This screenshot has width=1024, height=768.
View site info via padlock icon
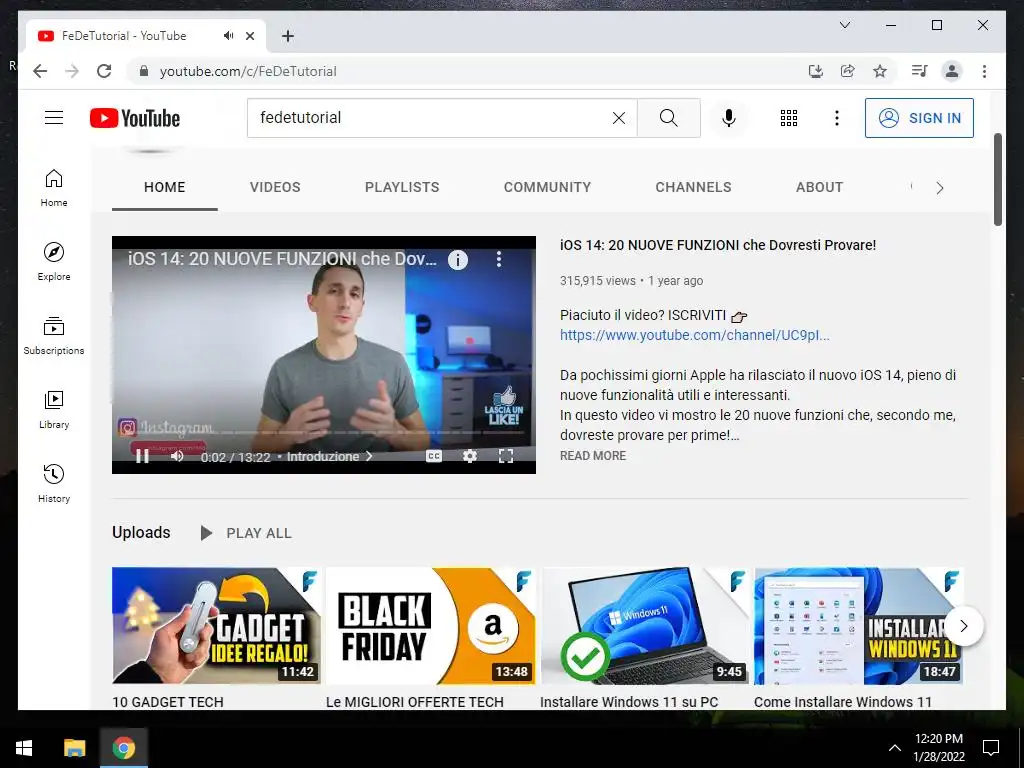coord(144,71)
